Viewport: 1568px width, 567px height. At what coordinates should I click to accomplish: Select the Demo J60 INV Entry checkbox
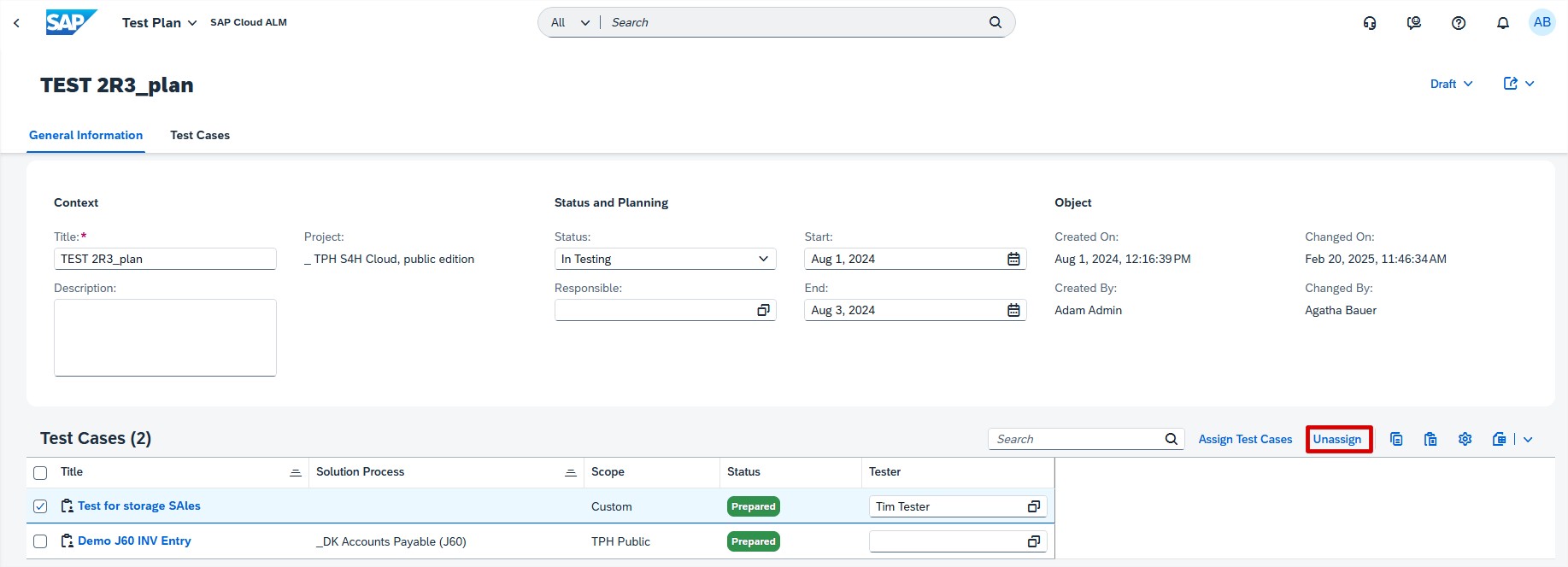[40, 541]
